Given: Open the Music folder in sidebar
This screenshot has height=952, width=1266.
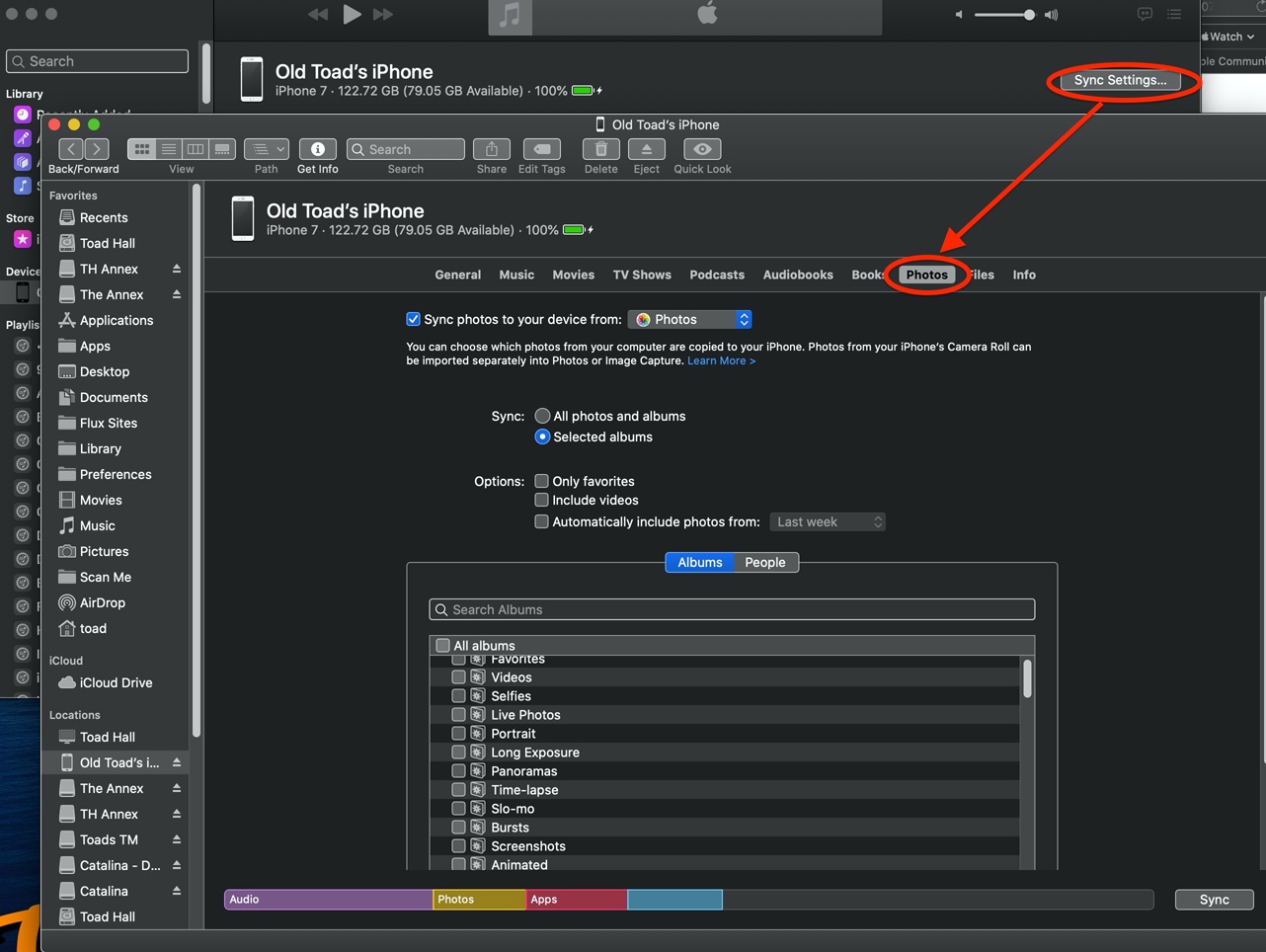Looking at the screenshot, I should [98, 525].
